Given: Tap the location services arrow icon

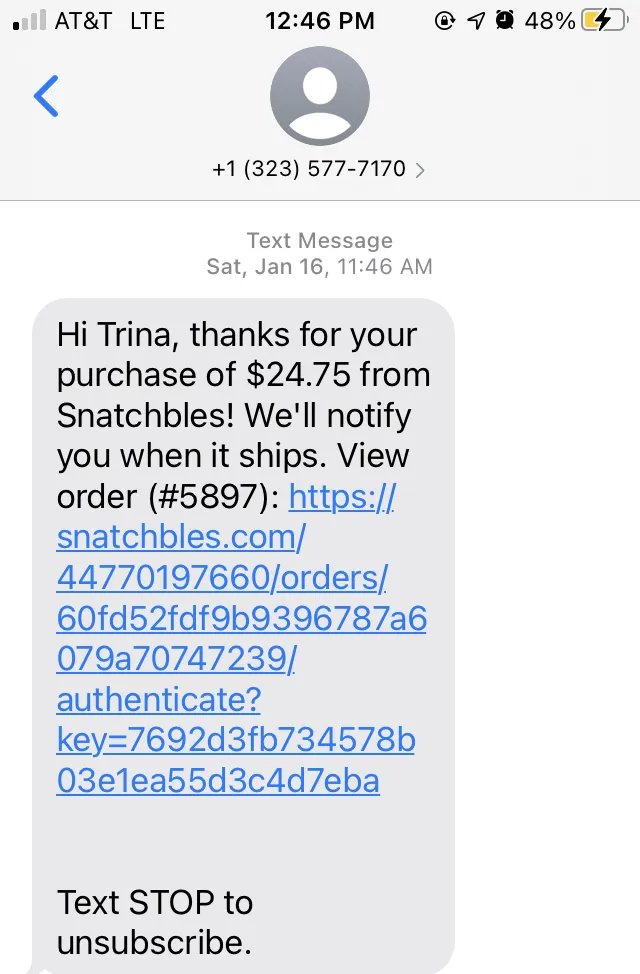Looking at the screenshot, I should pos(476,21).
